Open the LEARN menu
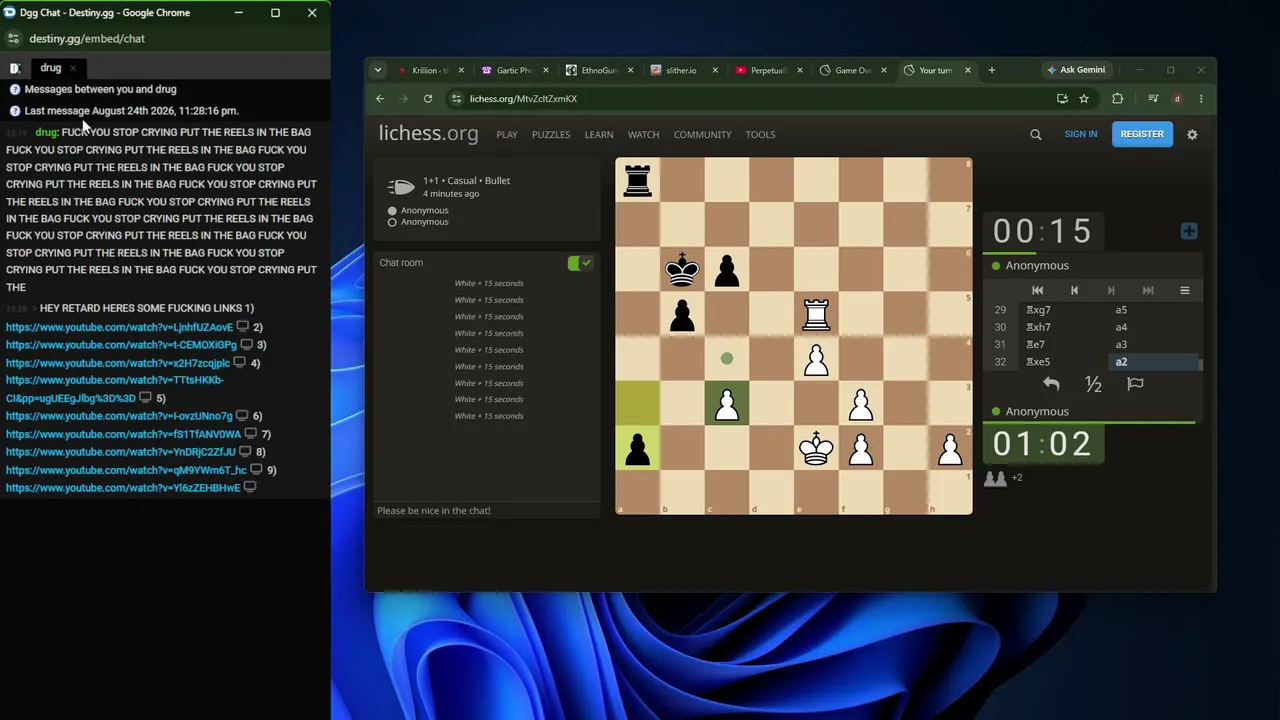The image size is (1280, 720). 599,134
